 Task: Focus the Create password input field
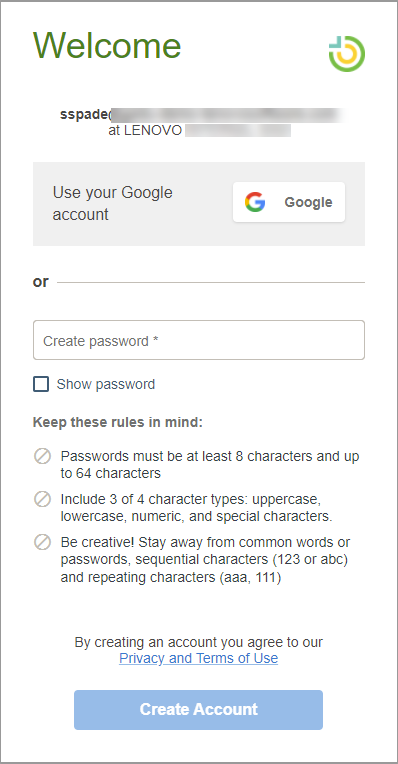point(199,340)
